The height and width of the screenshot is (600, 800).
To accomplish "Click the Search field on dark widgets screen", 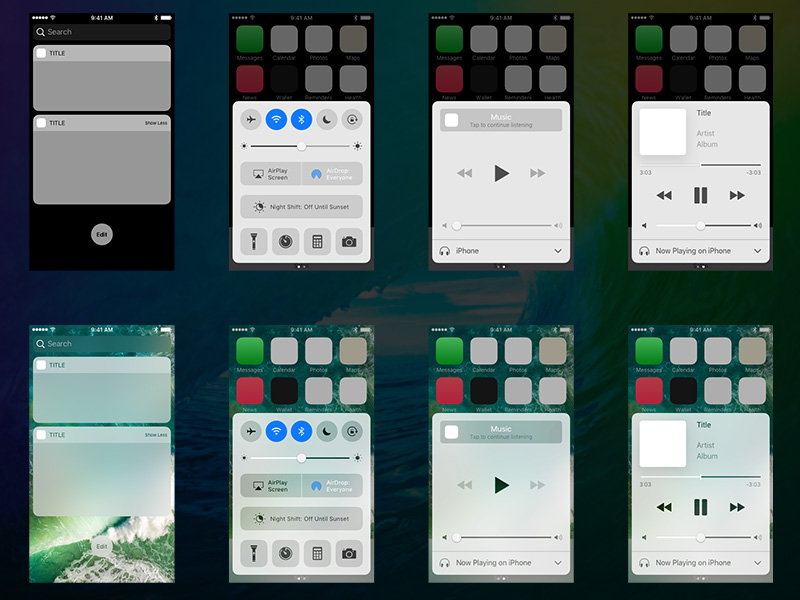I will 102,32.
